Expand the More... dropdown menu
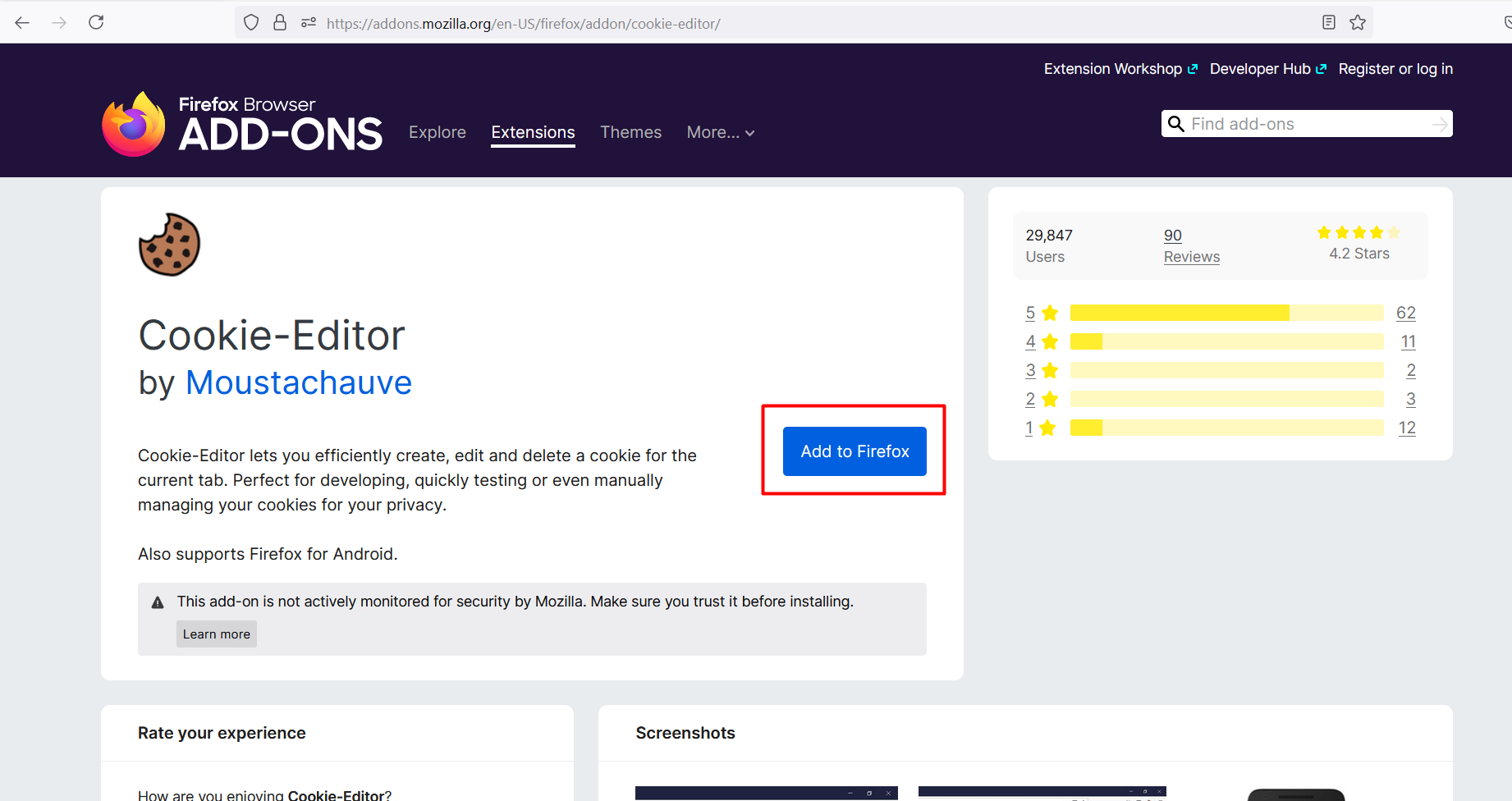 pos(720,133)
